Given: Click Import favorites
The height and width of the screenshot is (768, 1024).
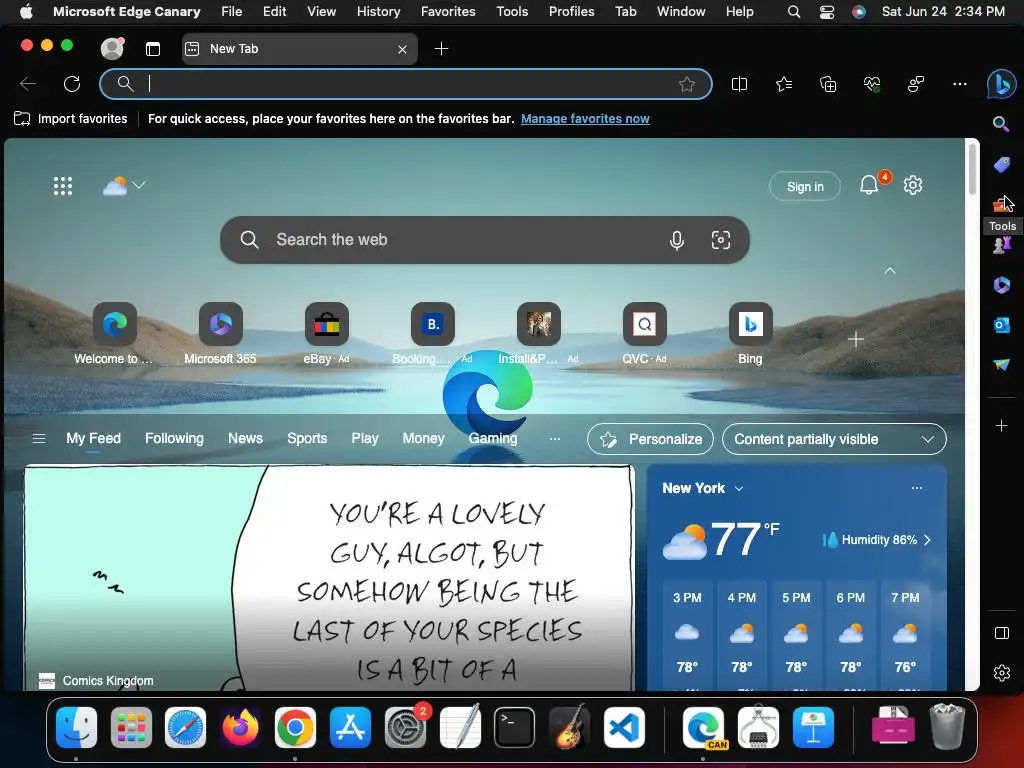Looking at the screenshot, I should (x=71, y=119).
